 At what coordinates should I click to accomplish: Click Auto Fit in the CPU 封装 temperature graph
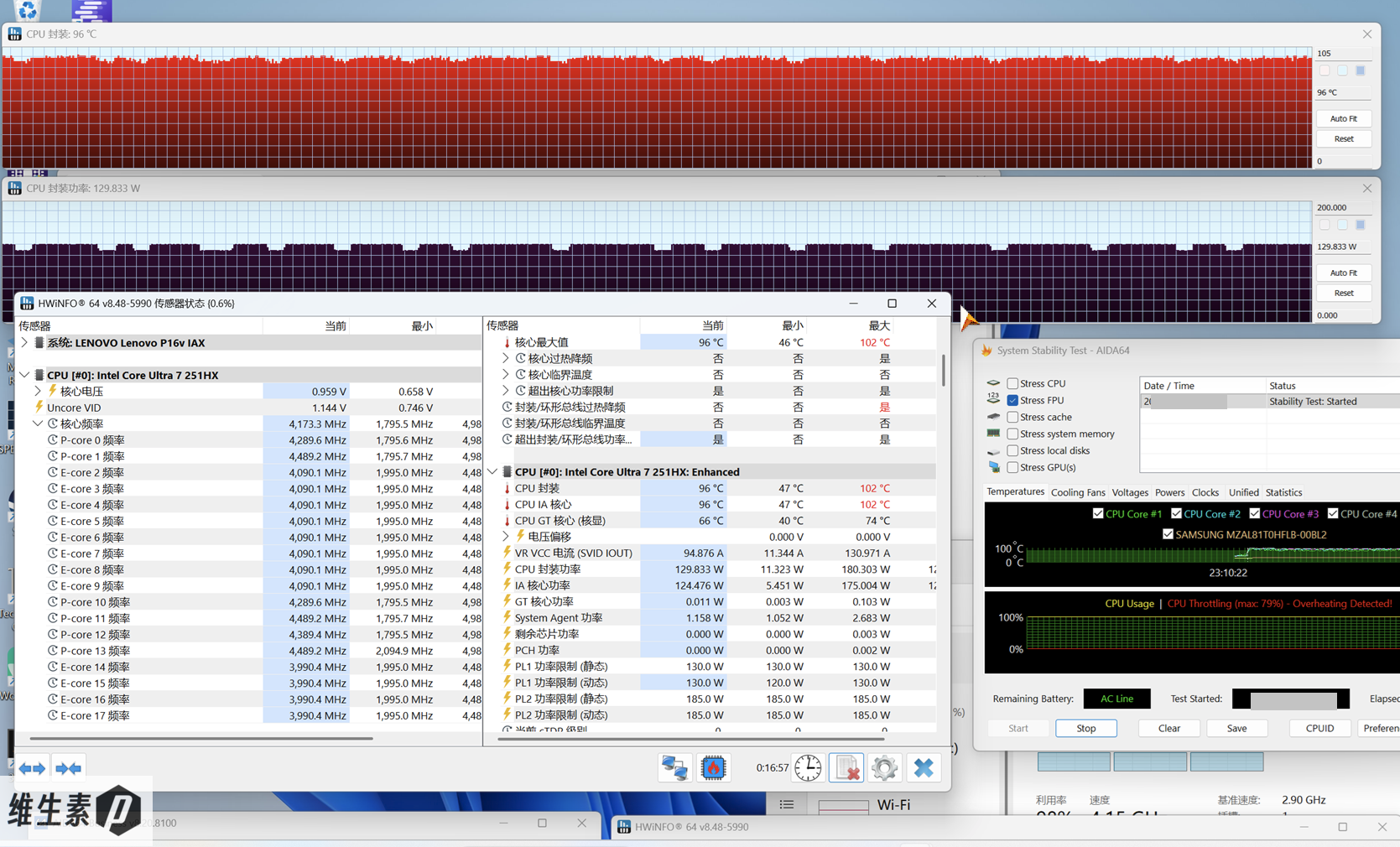point(1344,118)
